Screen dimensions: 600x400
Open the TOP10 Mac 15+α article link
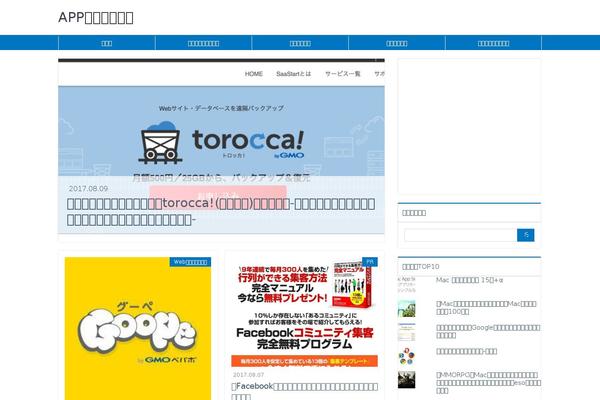click(470, 280)
